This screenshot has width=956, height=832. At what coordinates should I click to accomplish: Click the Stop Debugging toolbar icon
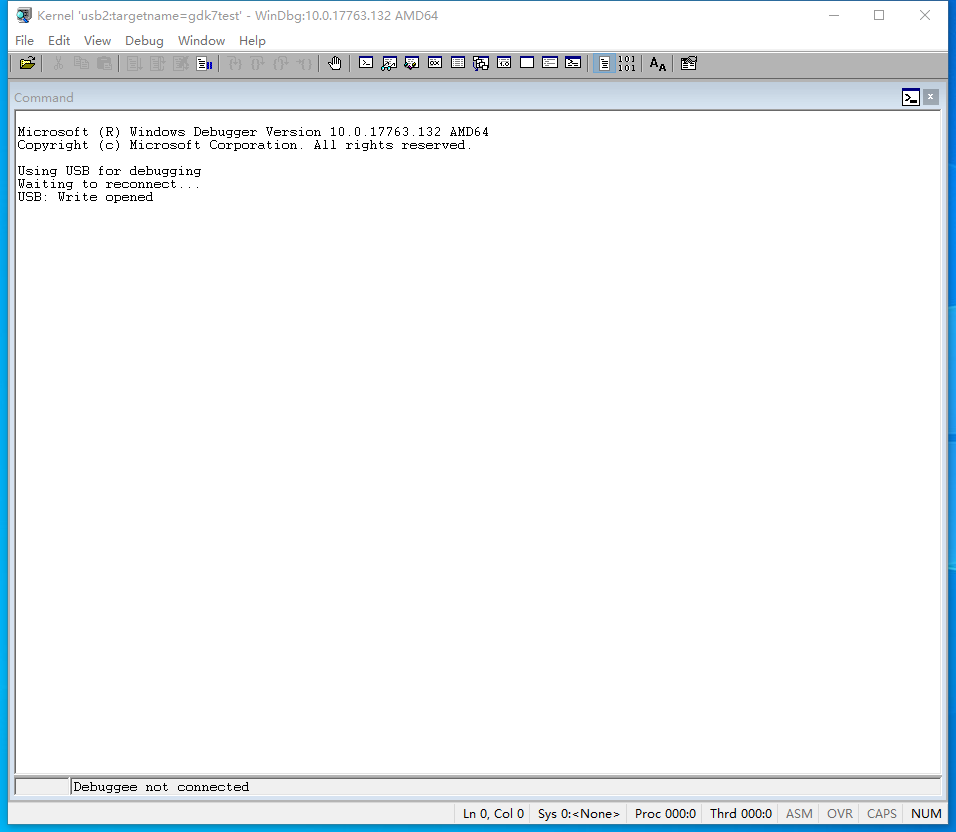click(180, 63)
